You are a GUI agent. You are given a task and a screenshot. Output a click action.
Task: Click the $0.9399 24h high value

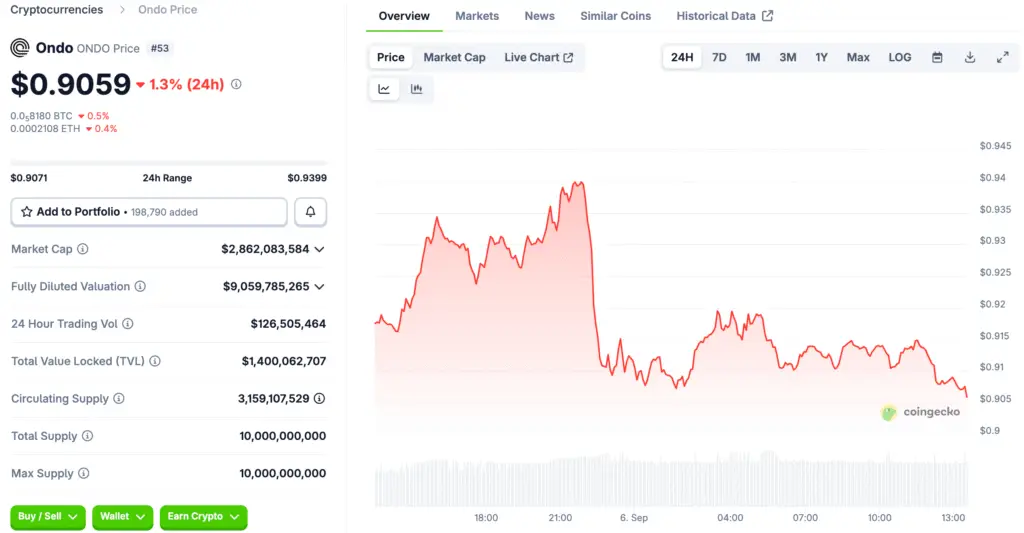point(307,178)
